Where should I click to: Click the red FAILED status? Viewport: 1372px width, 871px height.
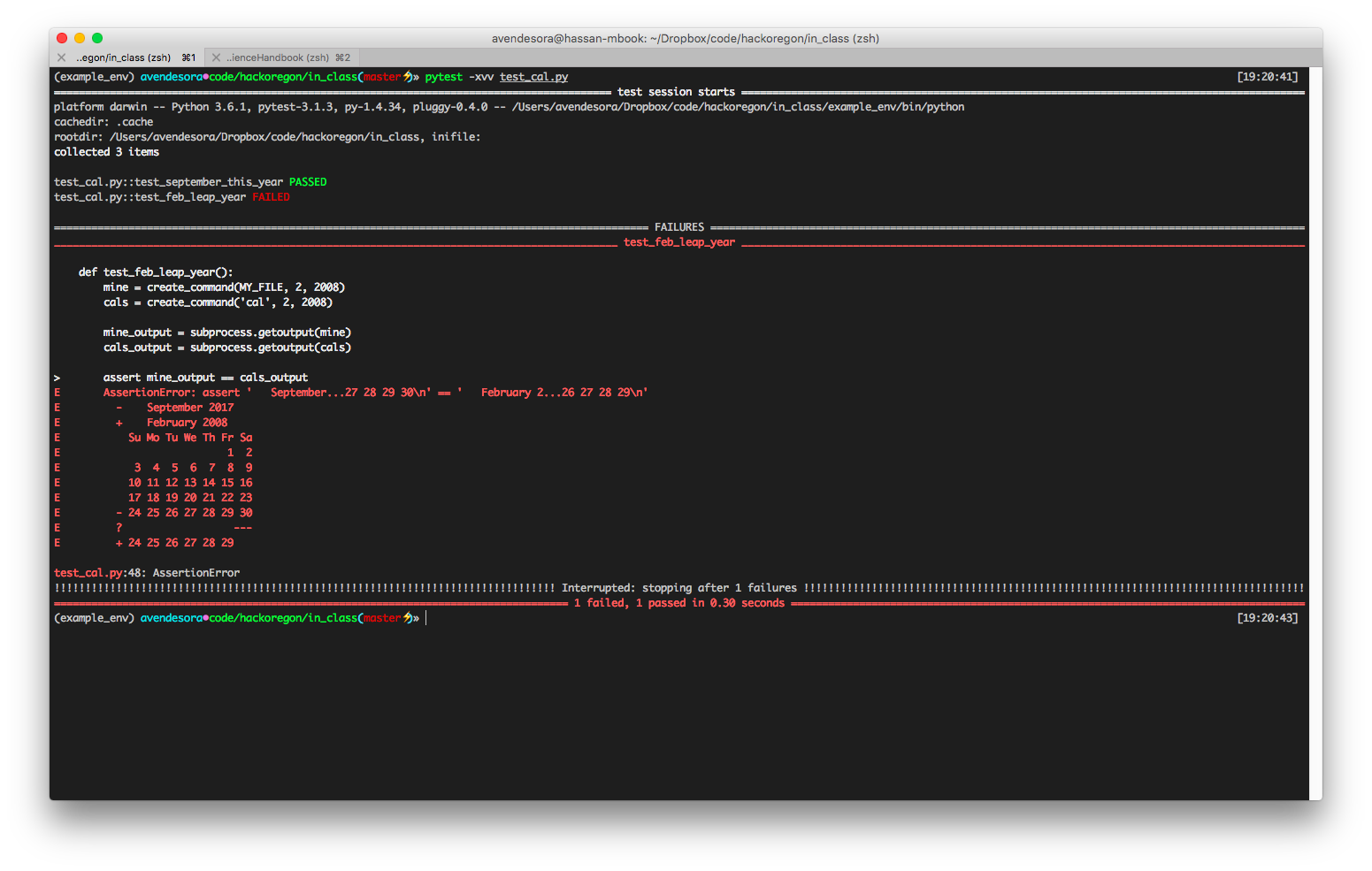pyautogui.click(x=271, y=197)
